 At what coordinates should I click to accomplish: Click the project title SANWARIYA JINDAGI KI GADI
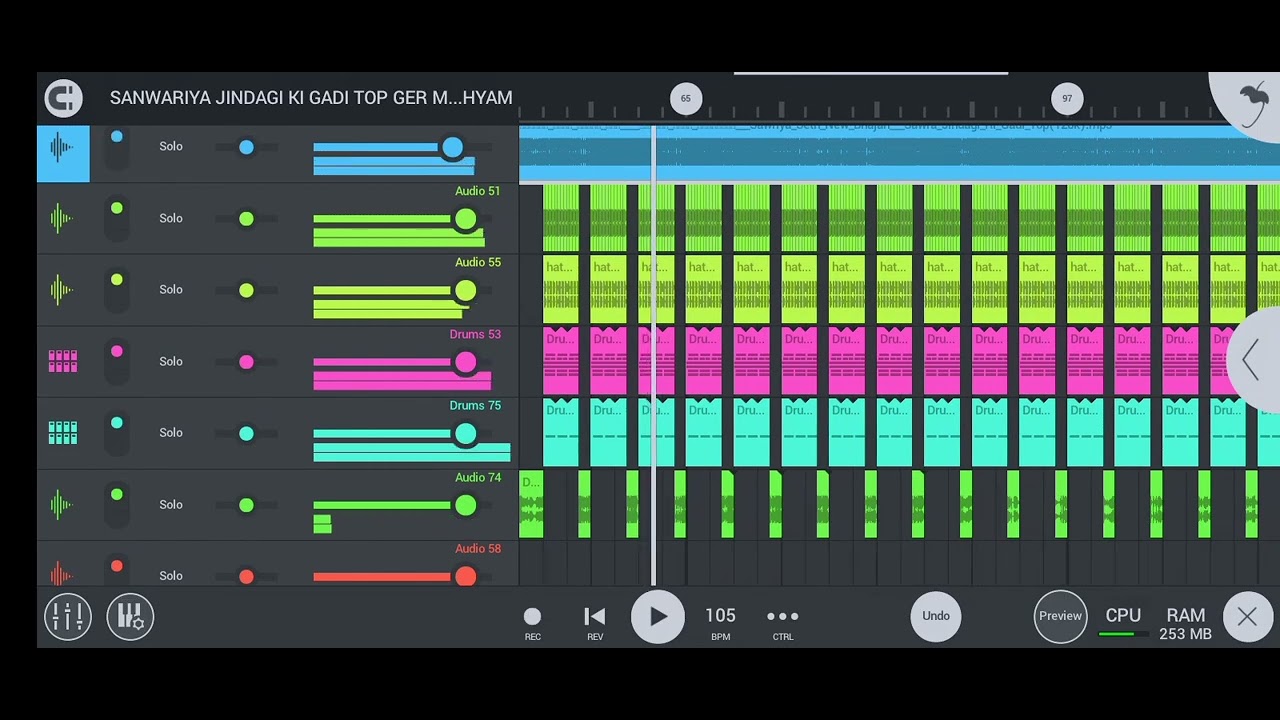pyautogui.click(x=311, y=98)
